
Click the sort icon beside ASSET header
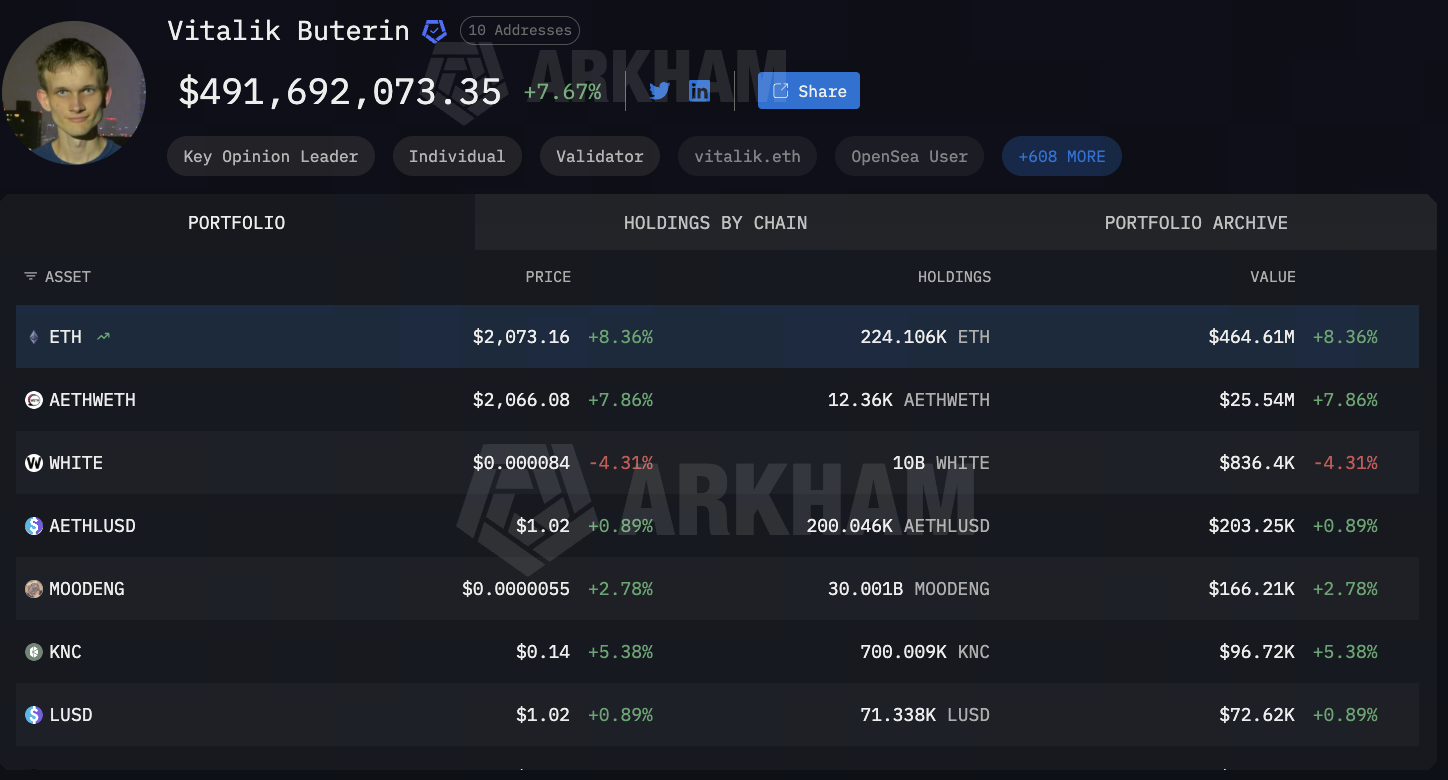click(31, 277)
